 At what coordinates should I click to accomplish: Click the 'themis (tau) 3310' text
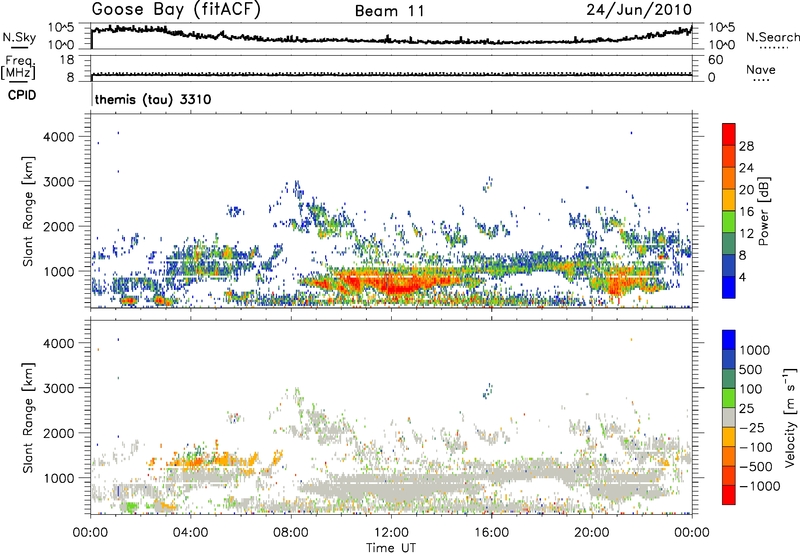[x=153, y=99]
